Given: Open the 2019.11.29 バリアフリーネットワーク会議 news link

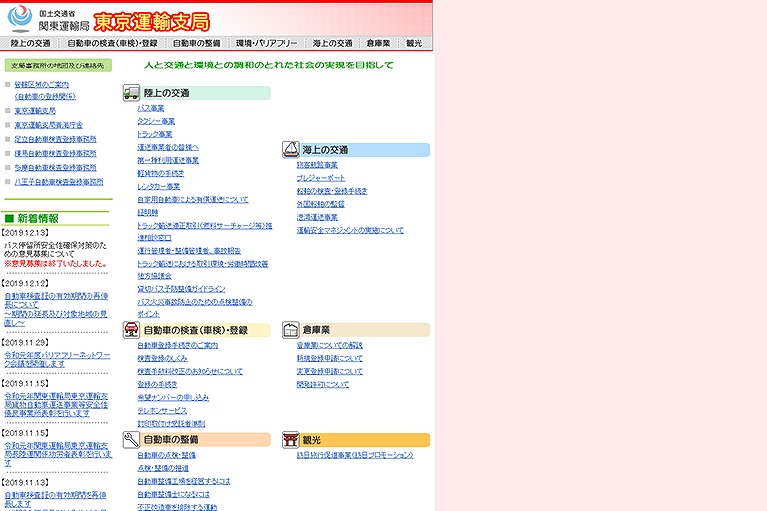Looking at the screenshot, I should (57, 359).
